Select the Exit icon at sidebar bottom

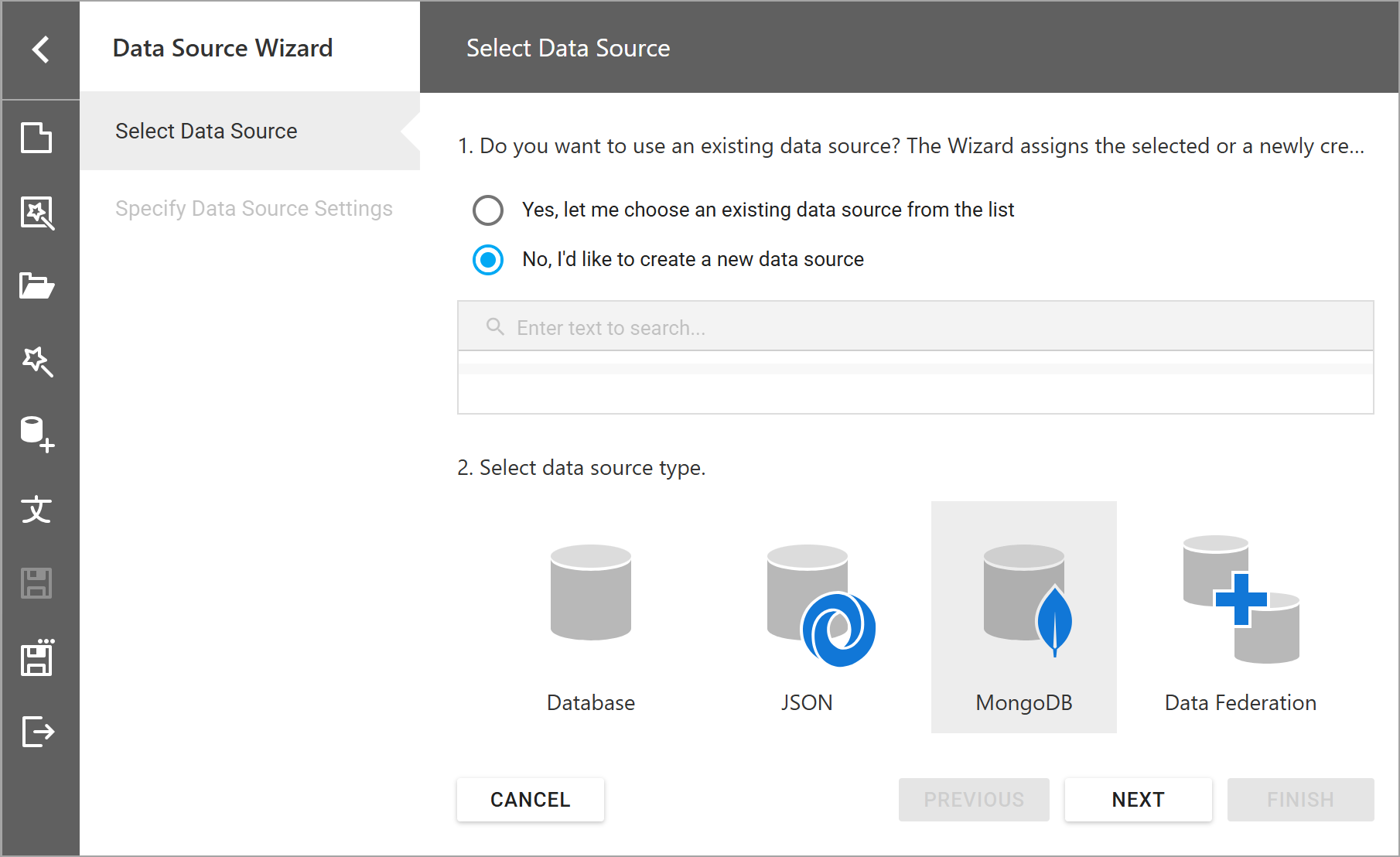(39, 732)
